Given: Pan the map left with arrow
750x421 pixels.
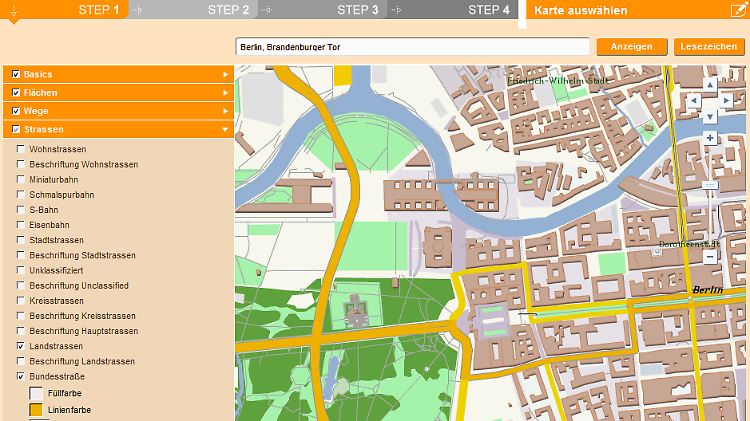Looking at the screenshot, I should [x=693, y=101].
